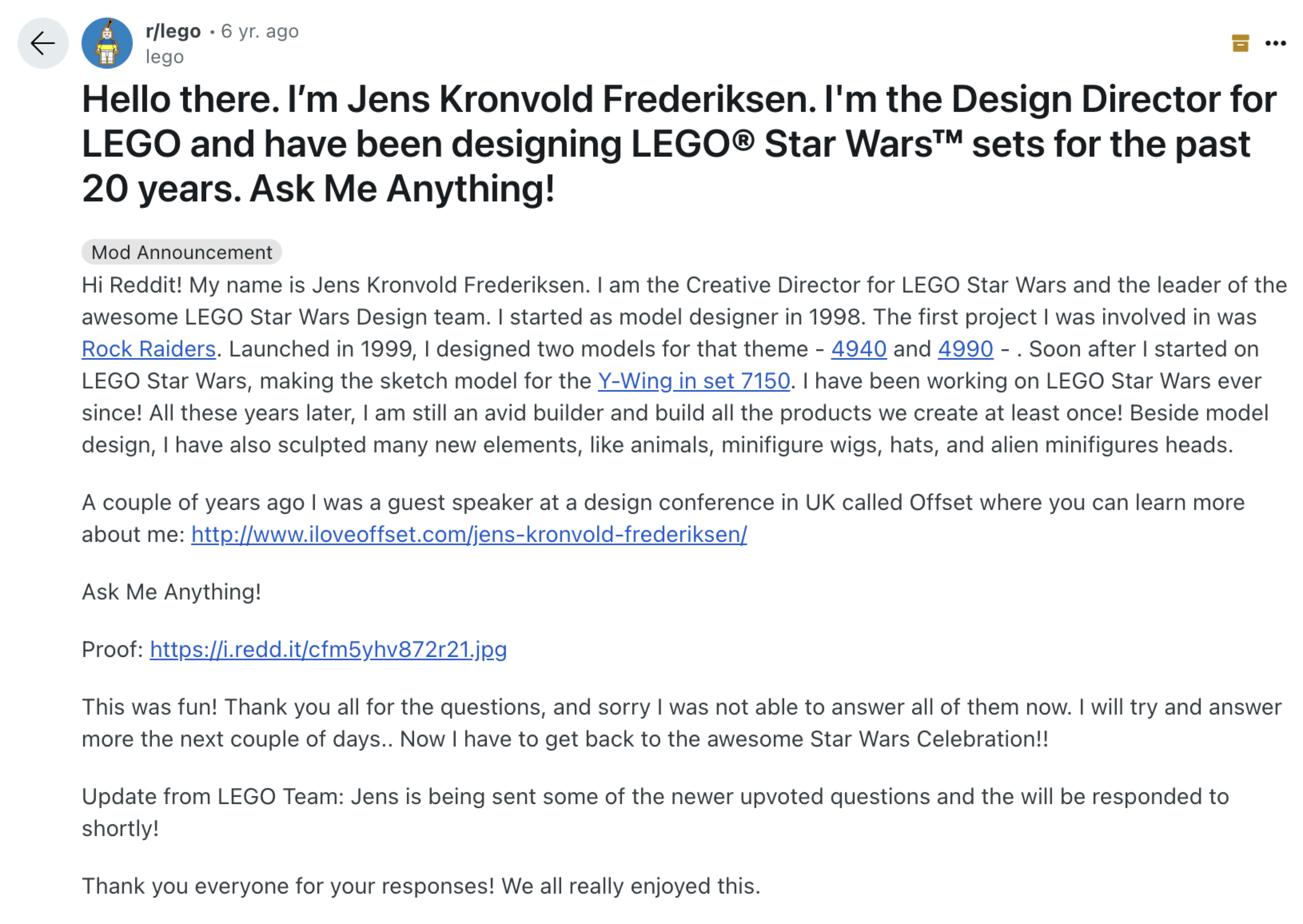The width and height of the screenshot is (1303, 924).
Task: Click the gold archived badge beside the menu
Action: click(1240, 43)
